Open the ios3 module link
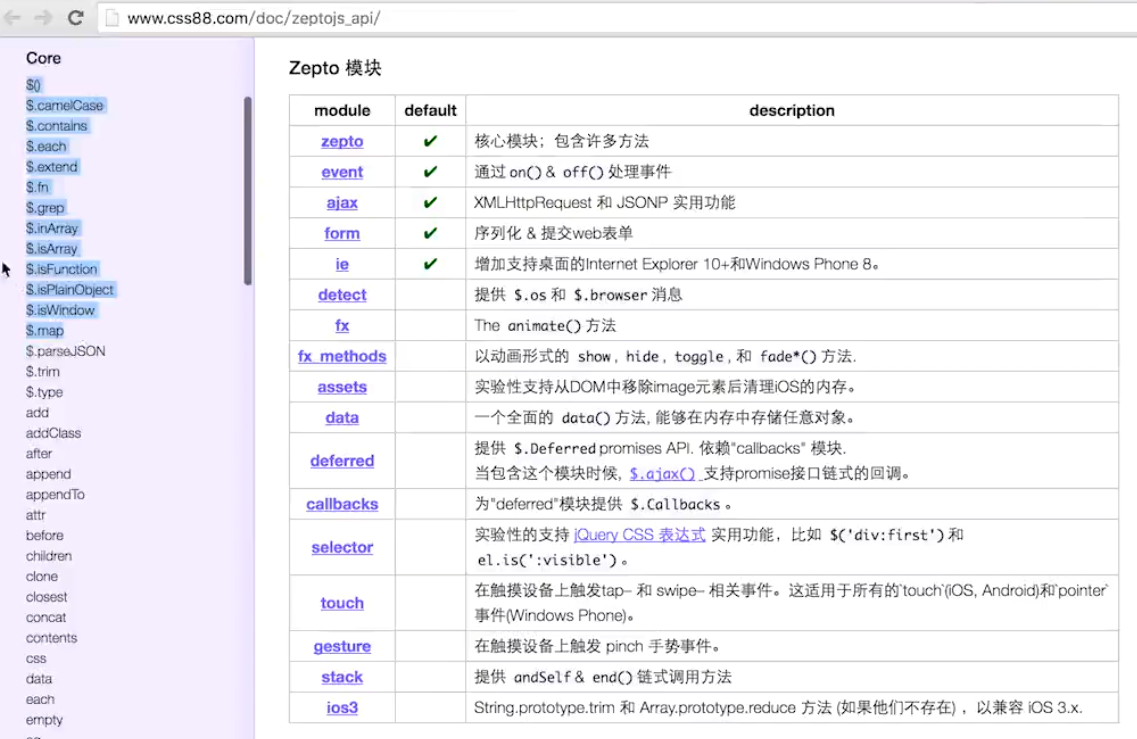This screenshot has width=1137, height=739. (342, 708)
